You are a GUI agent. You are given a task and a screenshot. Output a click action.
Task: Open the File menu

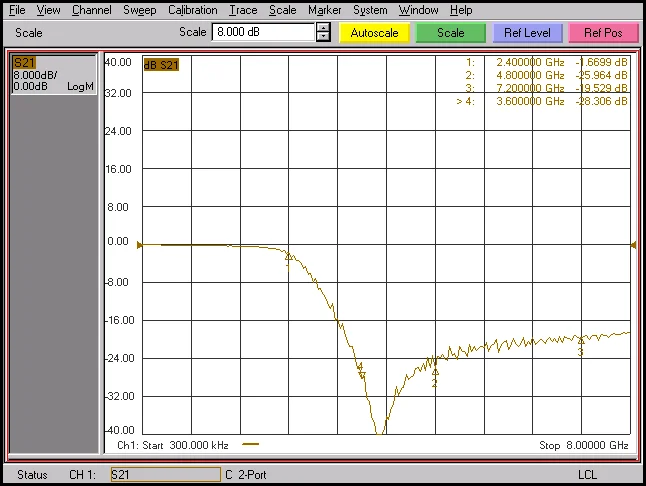[x=17, y=10]
